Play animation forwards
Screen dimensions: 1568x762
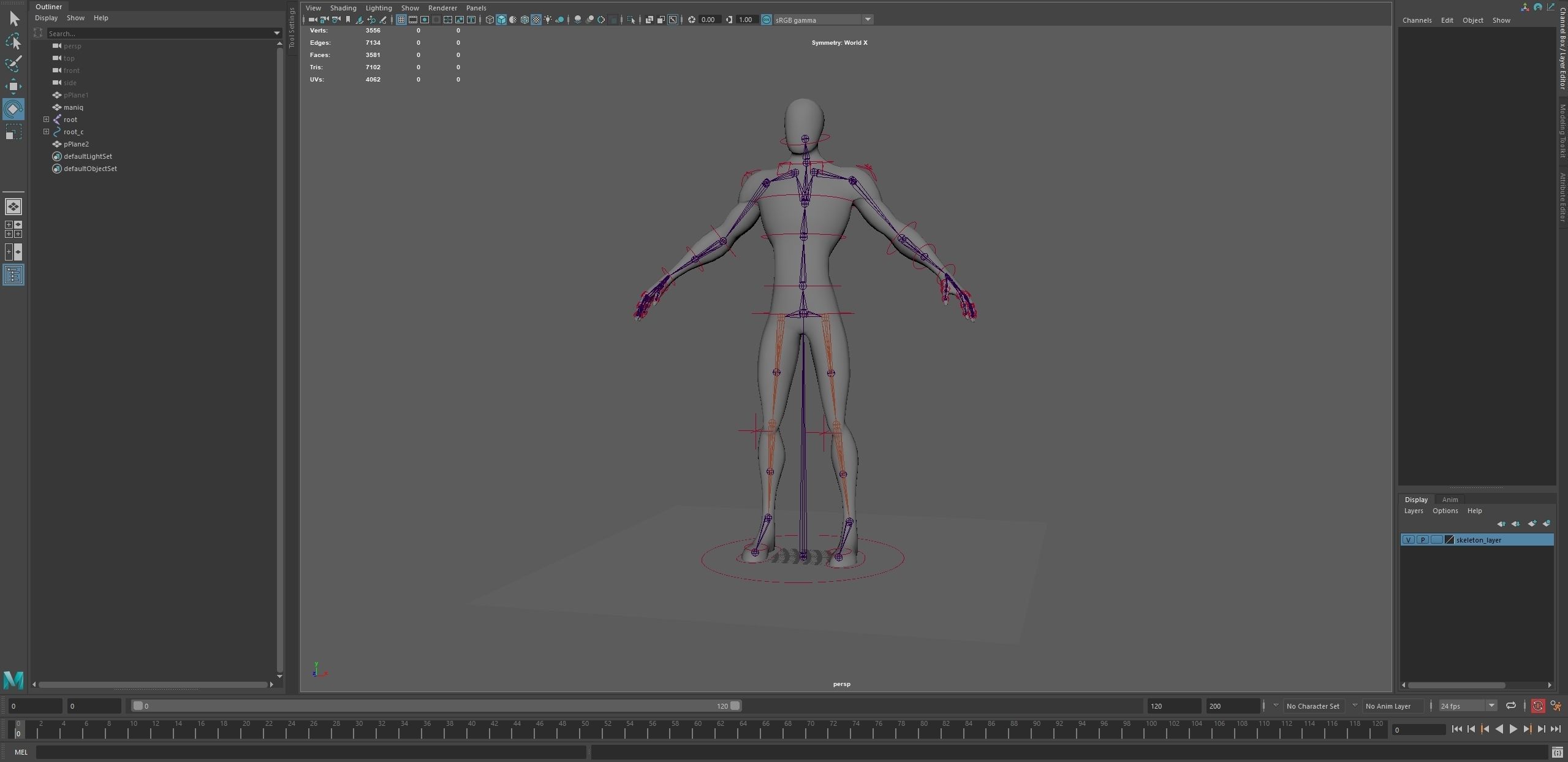[1513, 729]
